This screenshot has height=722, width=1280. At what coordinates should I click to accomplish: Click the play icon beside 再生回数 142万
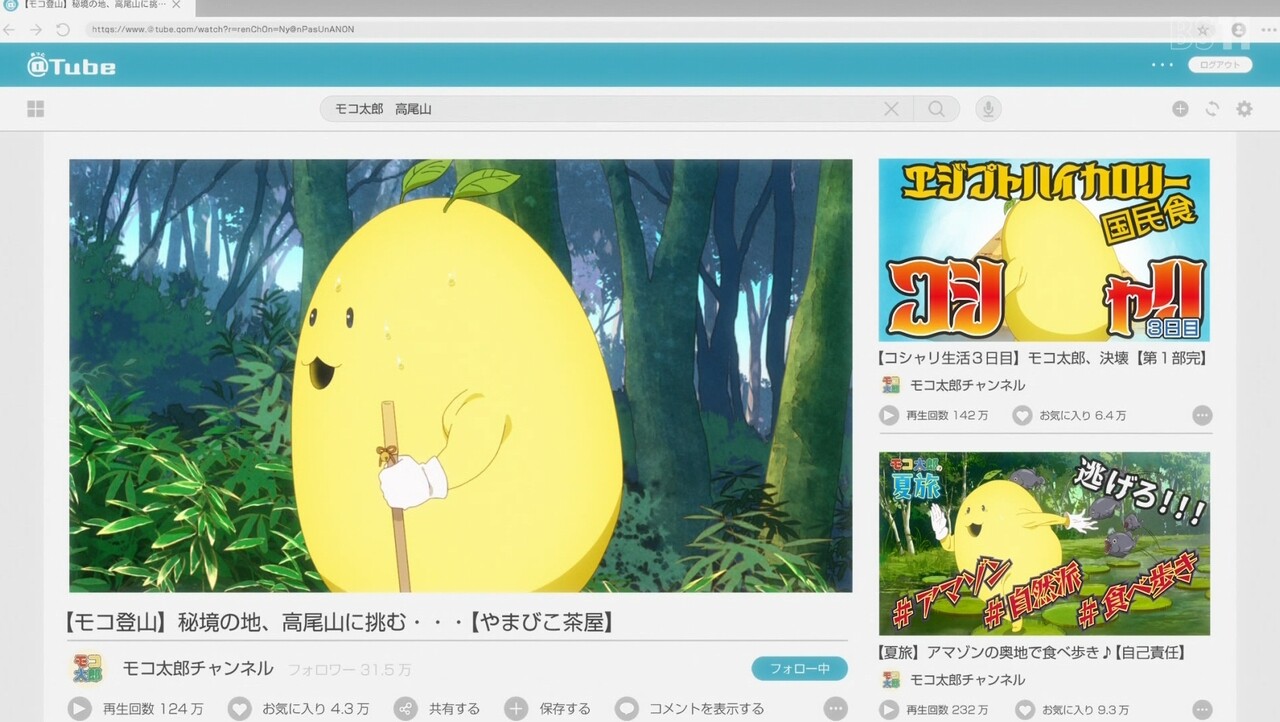[889, 415]
